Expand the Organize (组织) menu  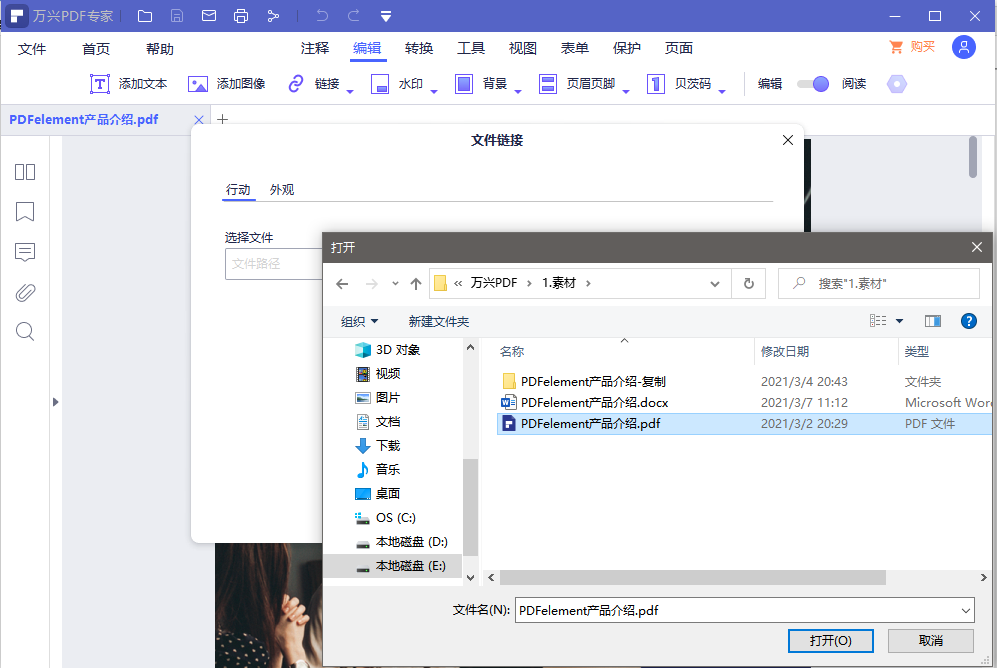click(x=360, y=321)
